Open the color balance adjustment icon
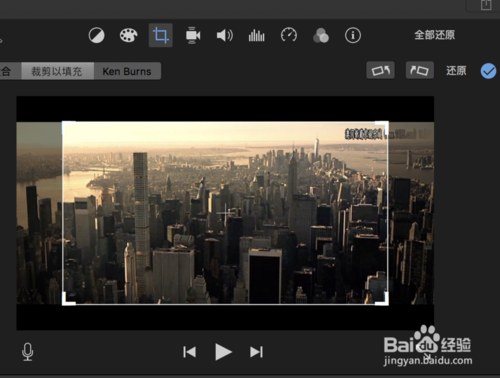The image size is (500, 378). pos(97,35)
